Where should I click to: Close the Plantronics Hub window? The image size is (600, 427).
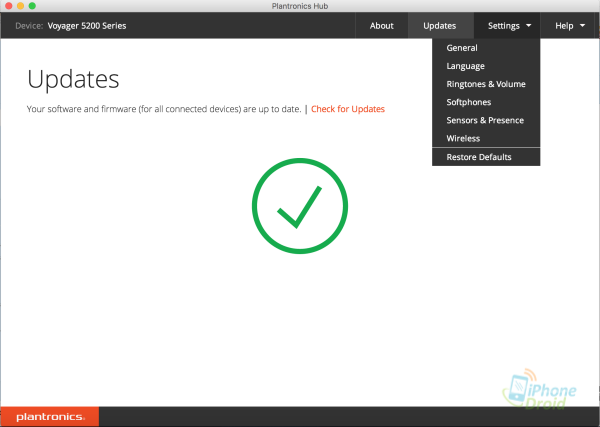[x=9, y=6]
